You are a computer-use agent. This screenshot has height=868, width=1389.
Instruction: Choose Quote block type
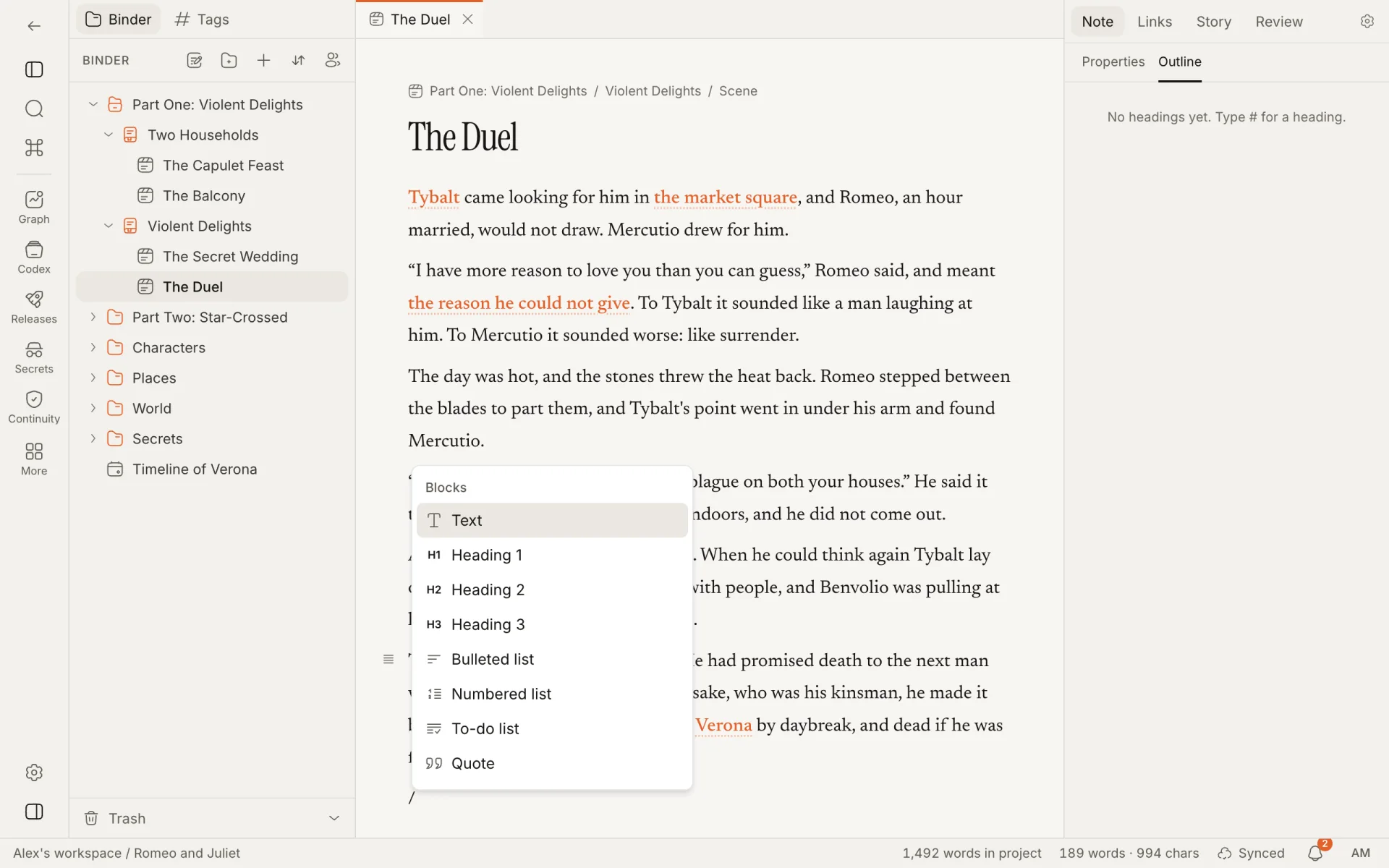coord(552,763)
